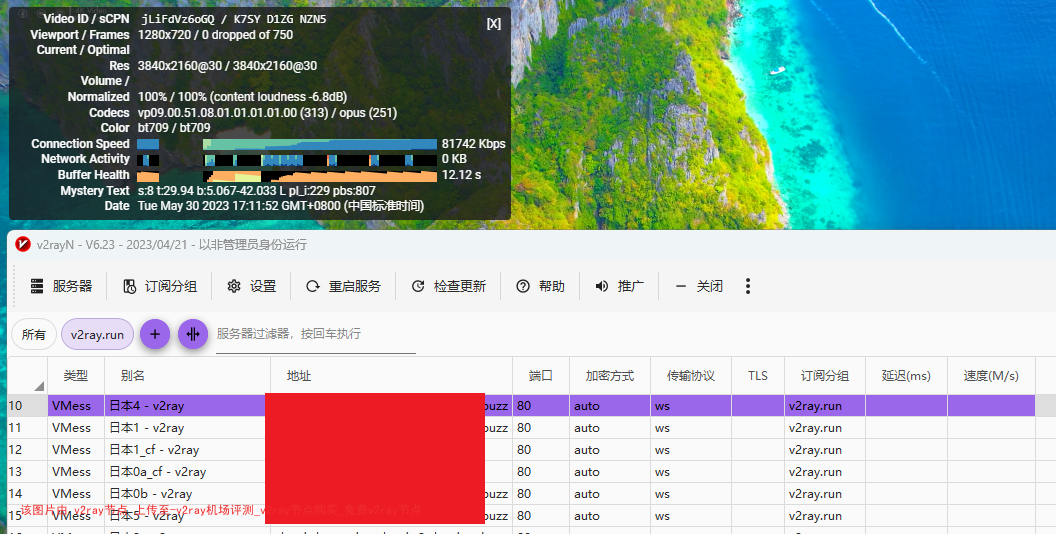
Task: Click the Buffer Health graph in stats overlay
Action: pyautogui.click(x=287, y=176)
